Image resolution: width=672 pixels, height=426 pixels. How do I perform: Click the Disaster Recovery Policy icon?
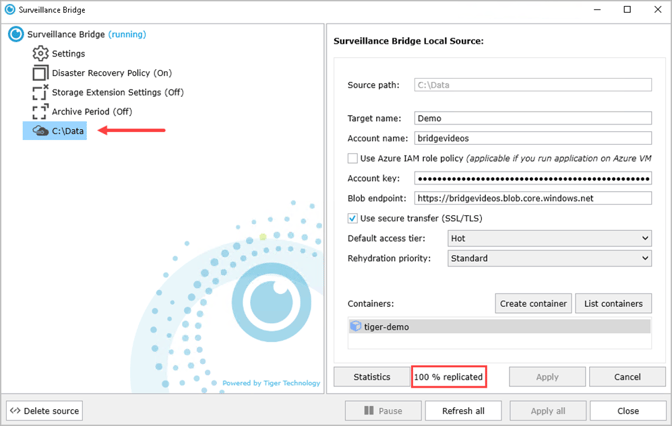[40, 73]
